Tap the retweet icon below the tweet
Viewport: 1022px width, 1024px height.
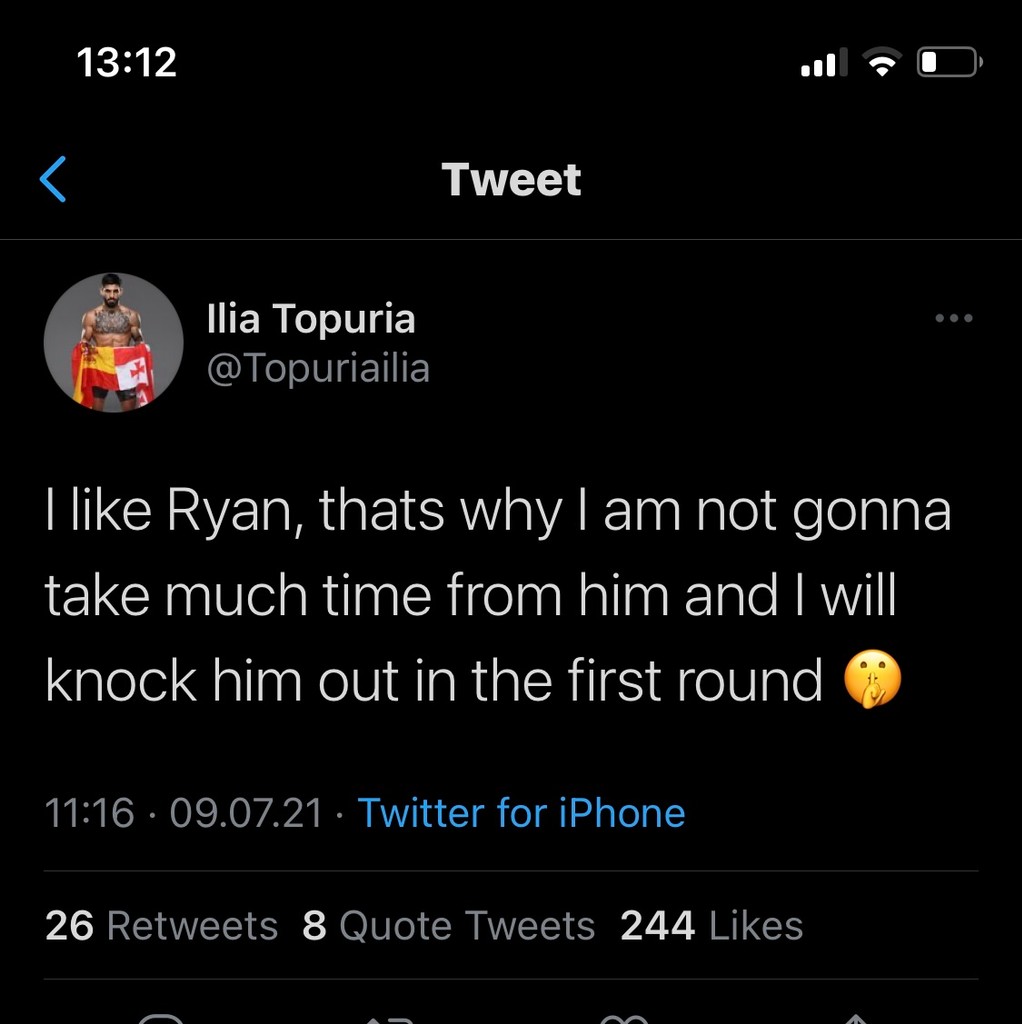(391, 1017)
